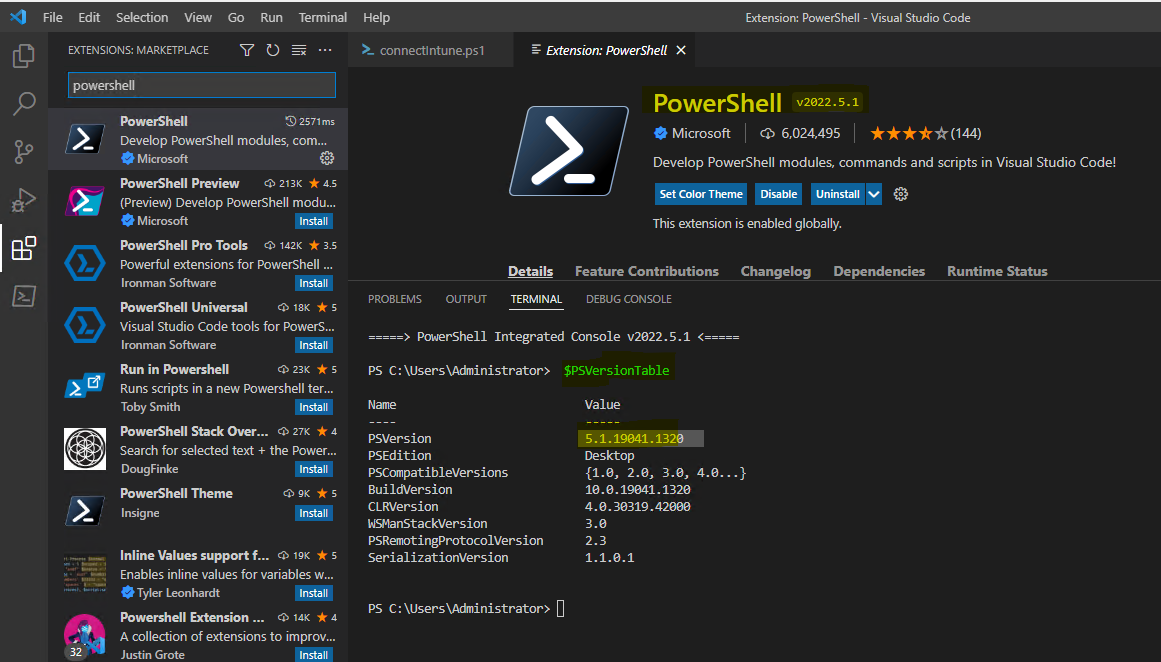Open the Terminal menu

point(323,17)
